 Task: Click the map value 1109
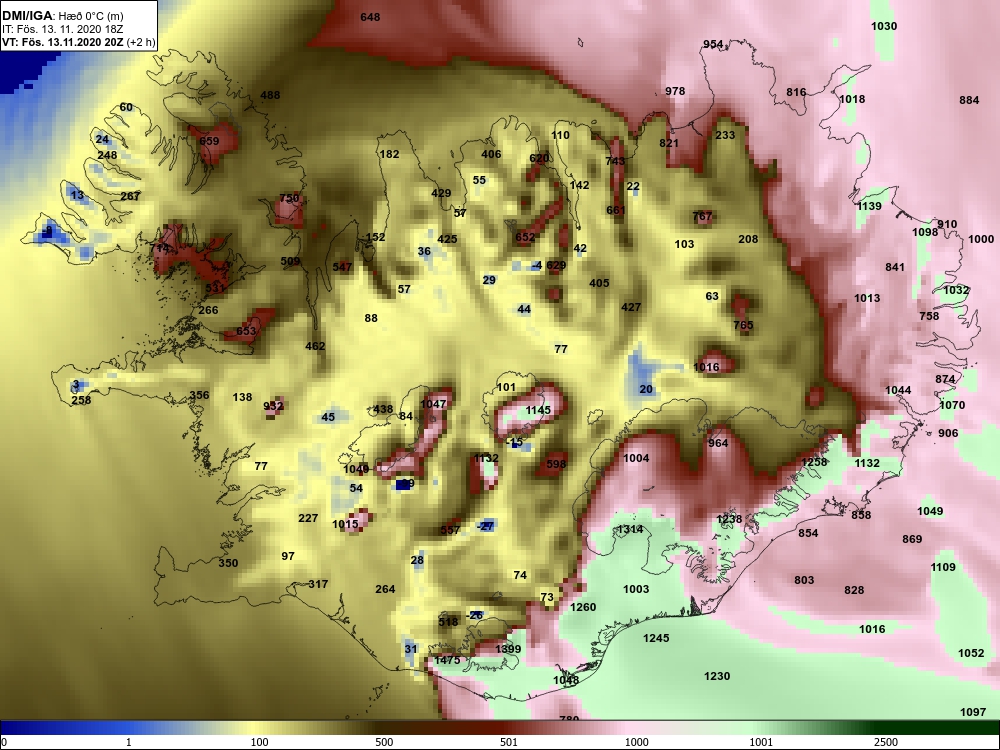(x=943, y=568)
